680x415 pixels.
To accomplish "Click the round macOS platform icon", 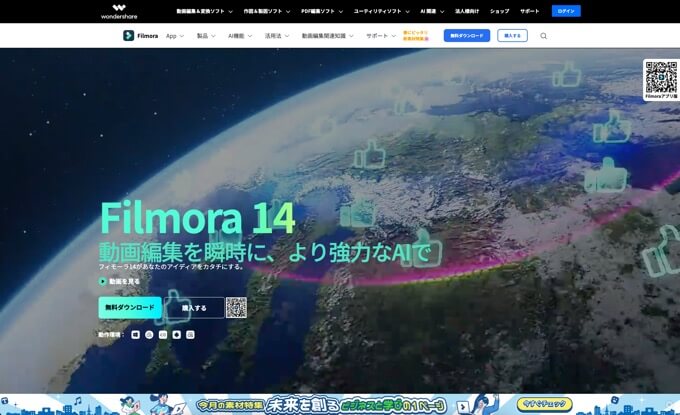I will point(149,334).
